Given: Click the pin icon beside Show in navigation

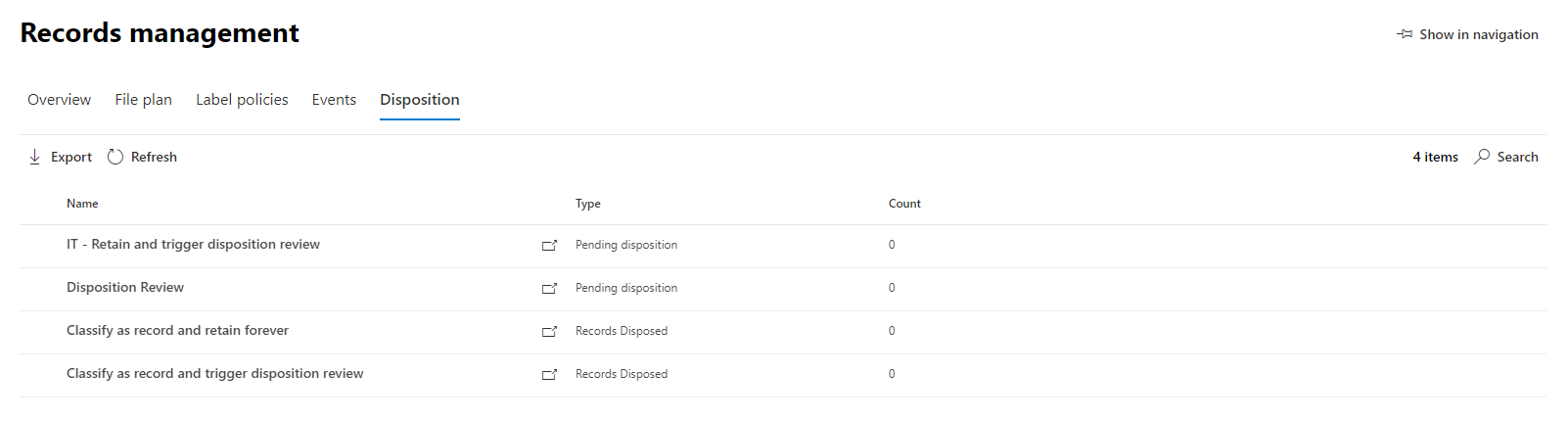Looking at the screenshot, I should coord(1405,34).
